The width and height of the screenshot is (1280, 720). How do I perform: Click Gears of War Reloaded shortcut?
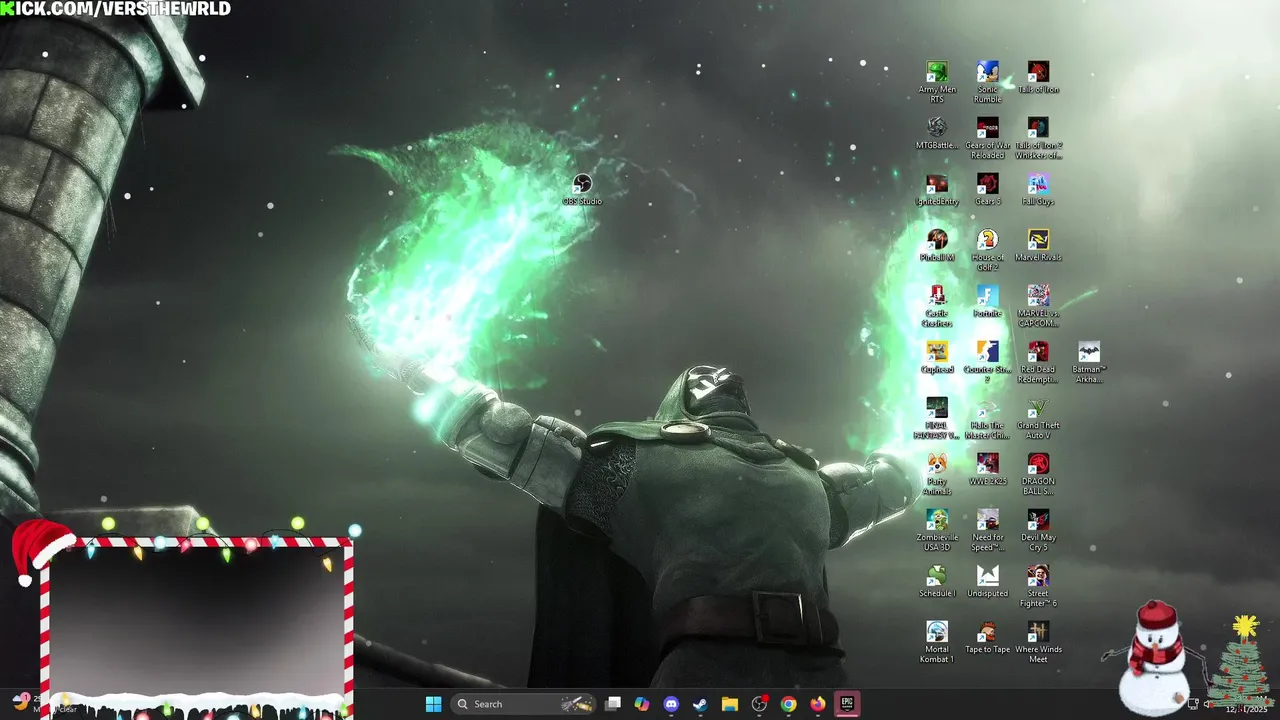(x=987, y=138)
